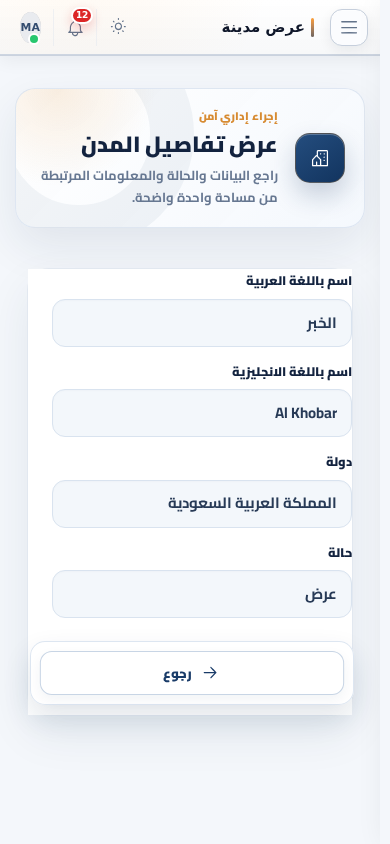Viewport: 390px width, 844px height.
Task: Click the عرض تفاصيل المدن heading
Action: 179,146
